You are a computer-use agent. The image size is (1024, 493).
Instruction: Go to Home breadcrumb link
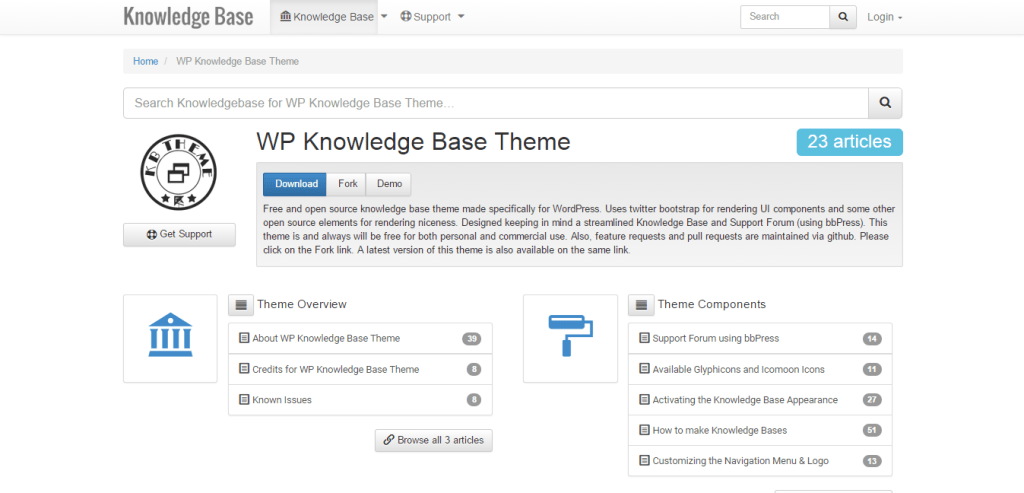[146, 61]
